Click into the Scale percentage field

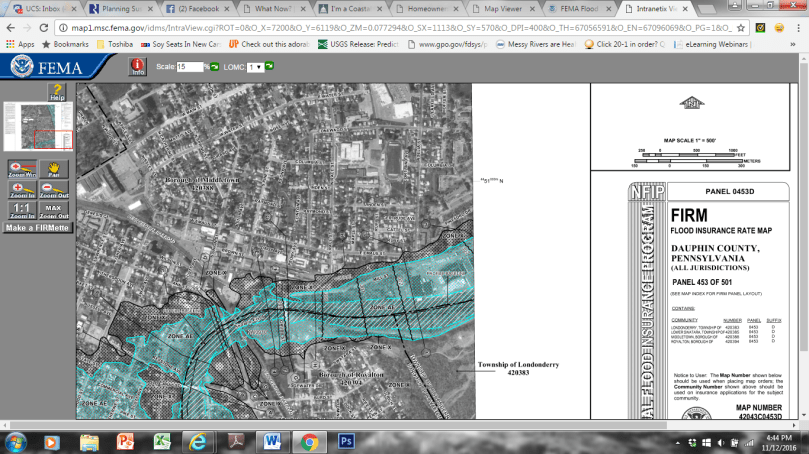[189, 67]
